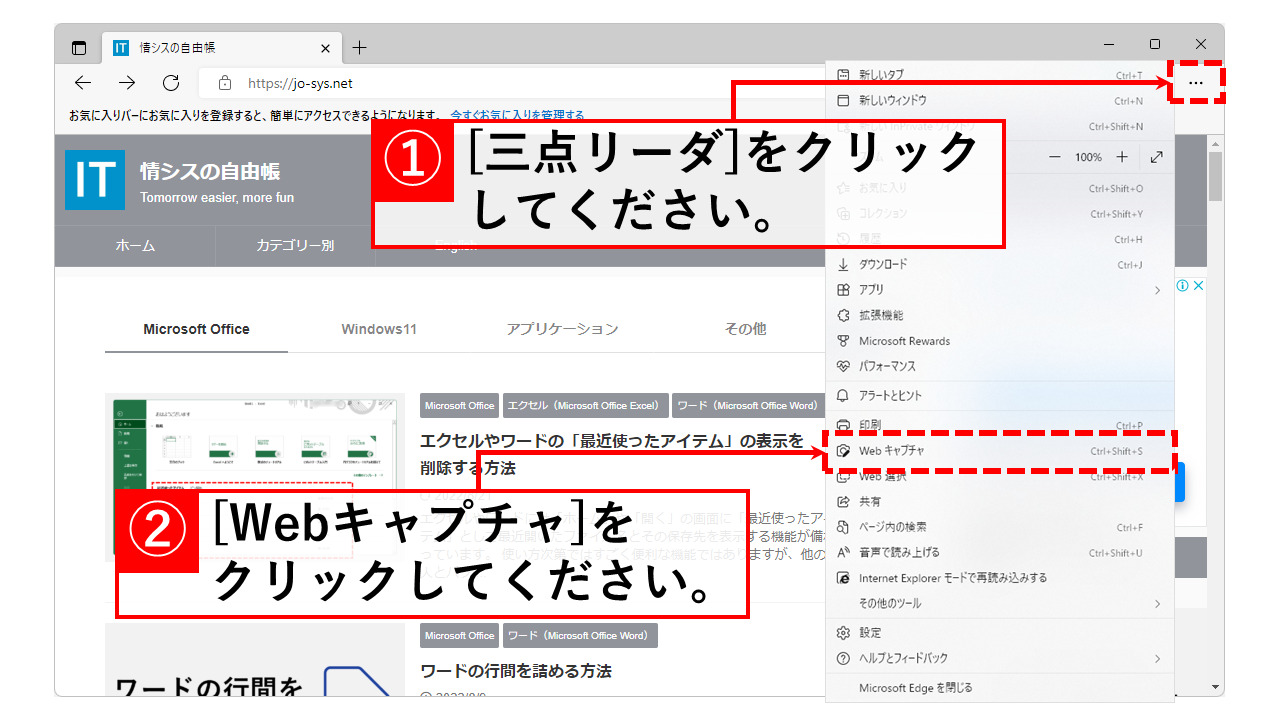The image size is (1280, 720).
Task: Open 設定 from the menu
Action: click(870, 633)
